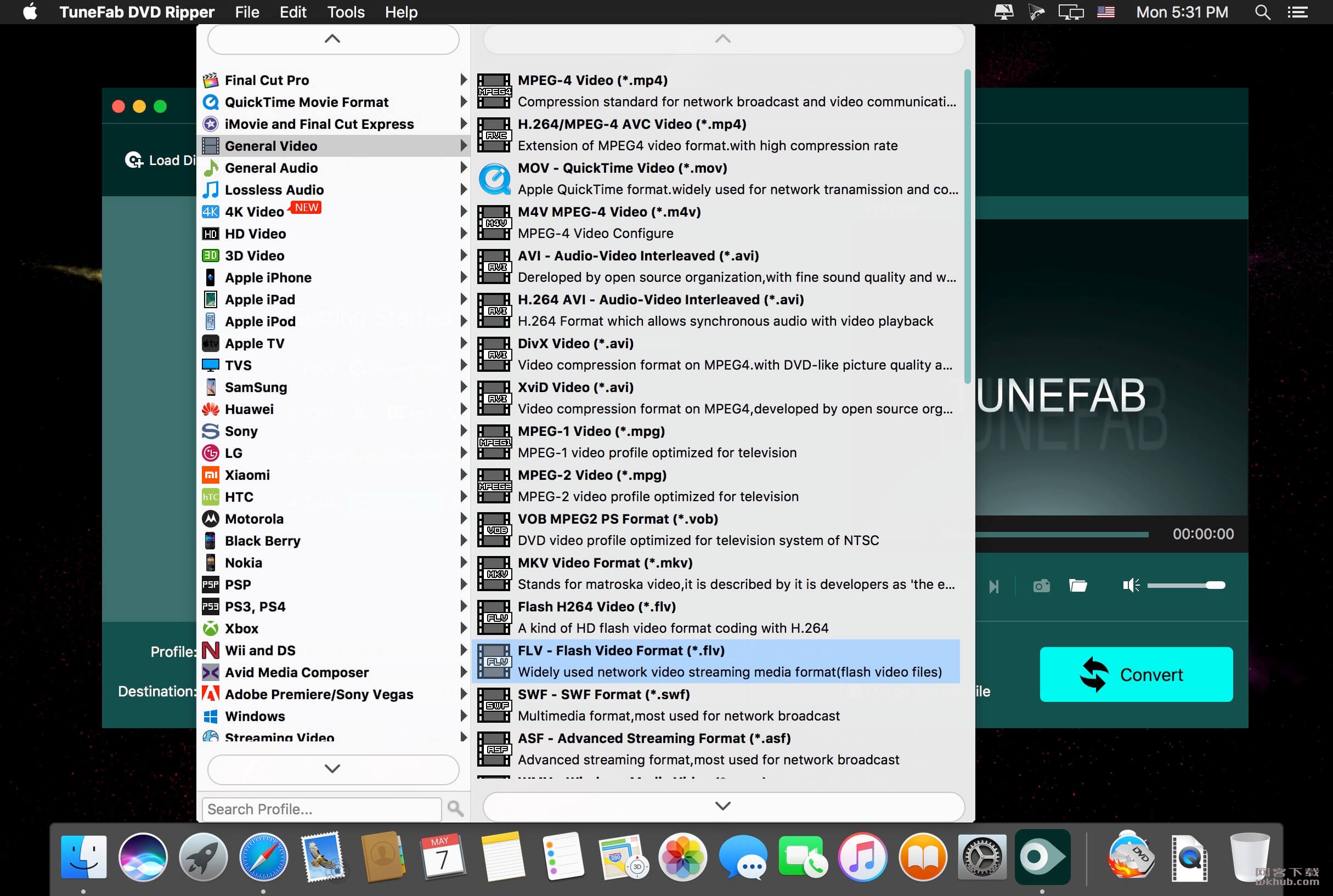Select the Lossless Audio category
Image resolution: width=1333 pixels, height=896 pixels.
coord(334,190)
